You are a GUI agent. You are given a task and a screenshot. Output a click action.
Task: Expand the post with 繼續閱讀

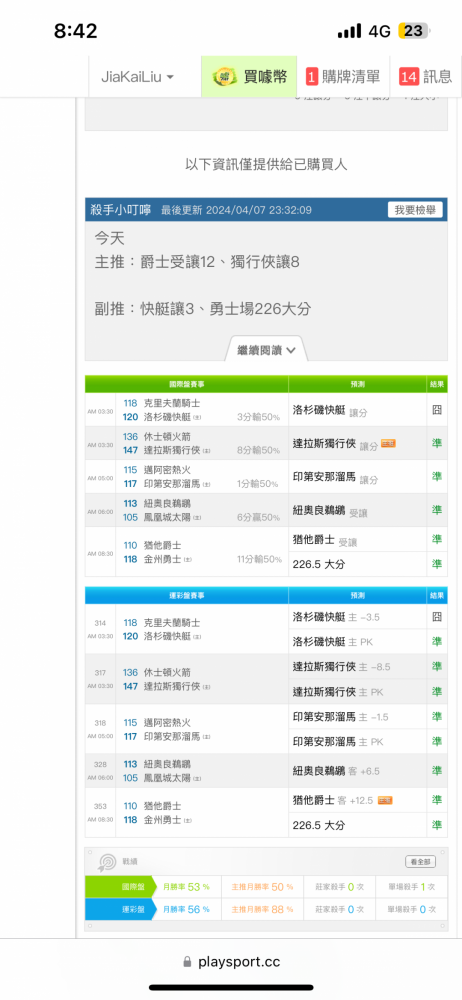pyautogui.click(x=266, y=349)
